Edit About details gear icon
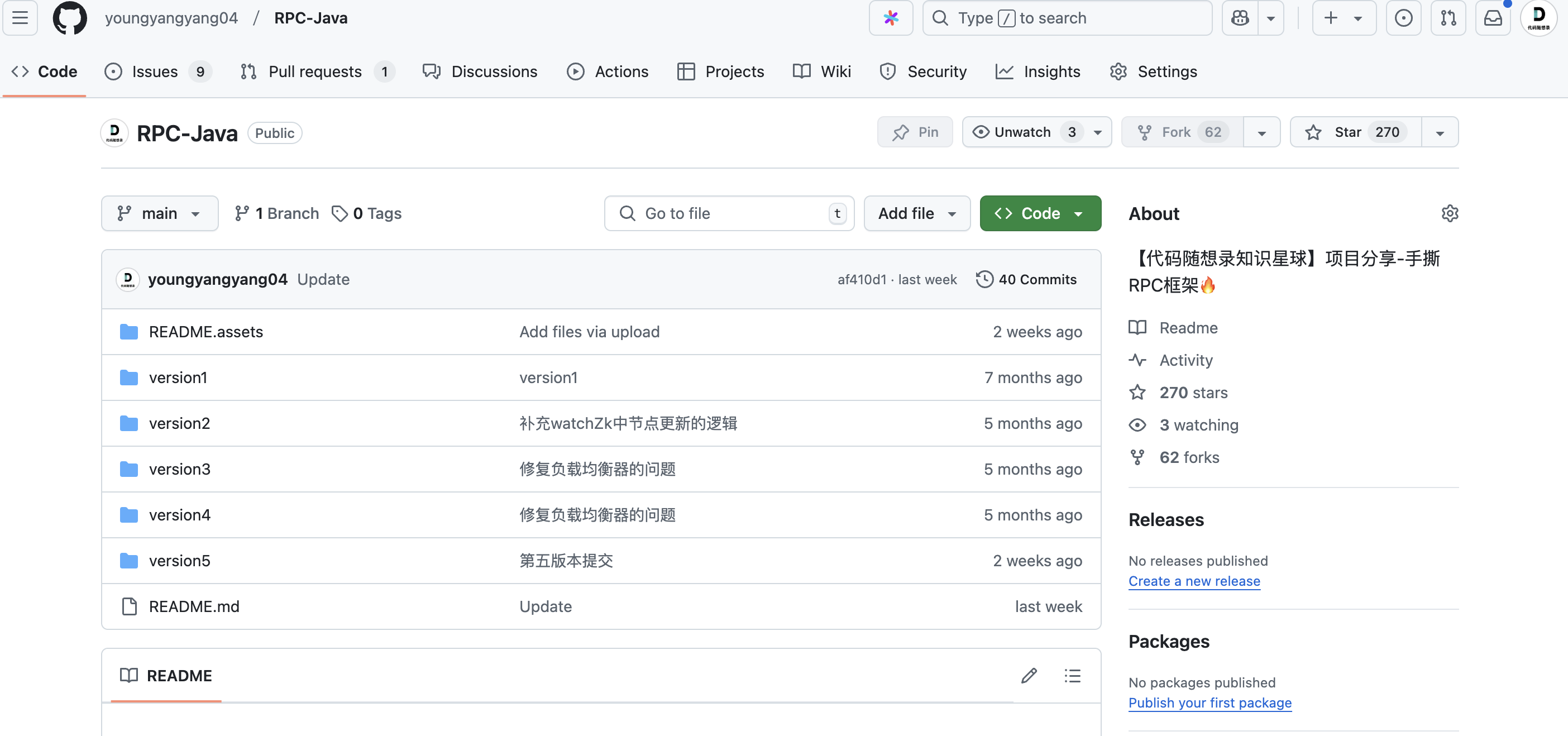This screenshot has height=736, width=1568. 1449,213
